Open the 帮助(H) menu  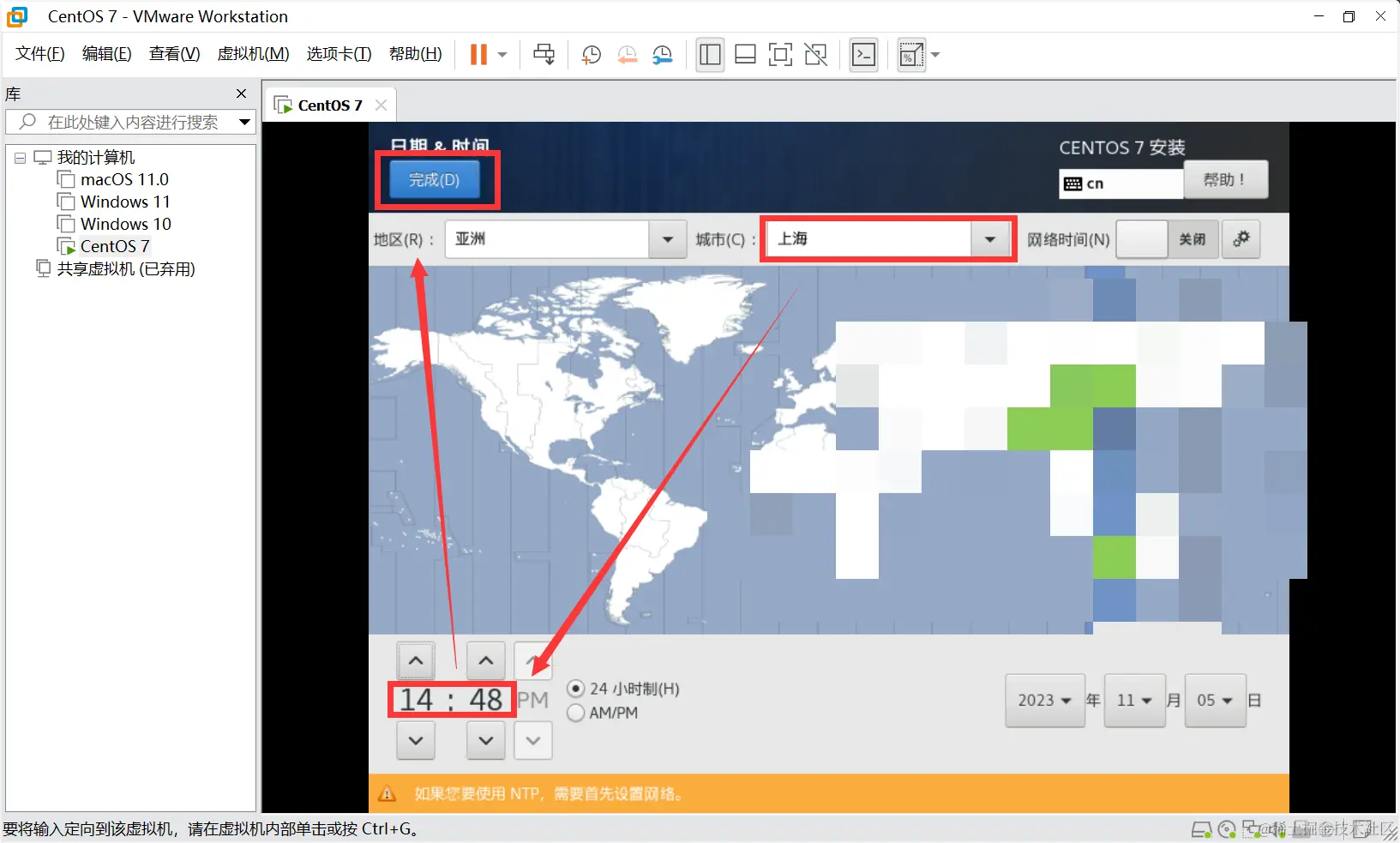point(416,54)
